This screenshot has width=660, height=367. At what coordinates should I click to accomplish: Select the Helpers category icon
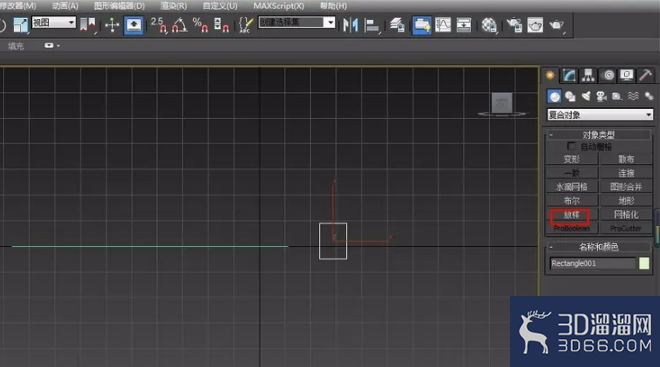[x=617, y=96]
